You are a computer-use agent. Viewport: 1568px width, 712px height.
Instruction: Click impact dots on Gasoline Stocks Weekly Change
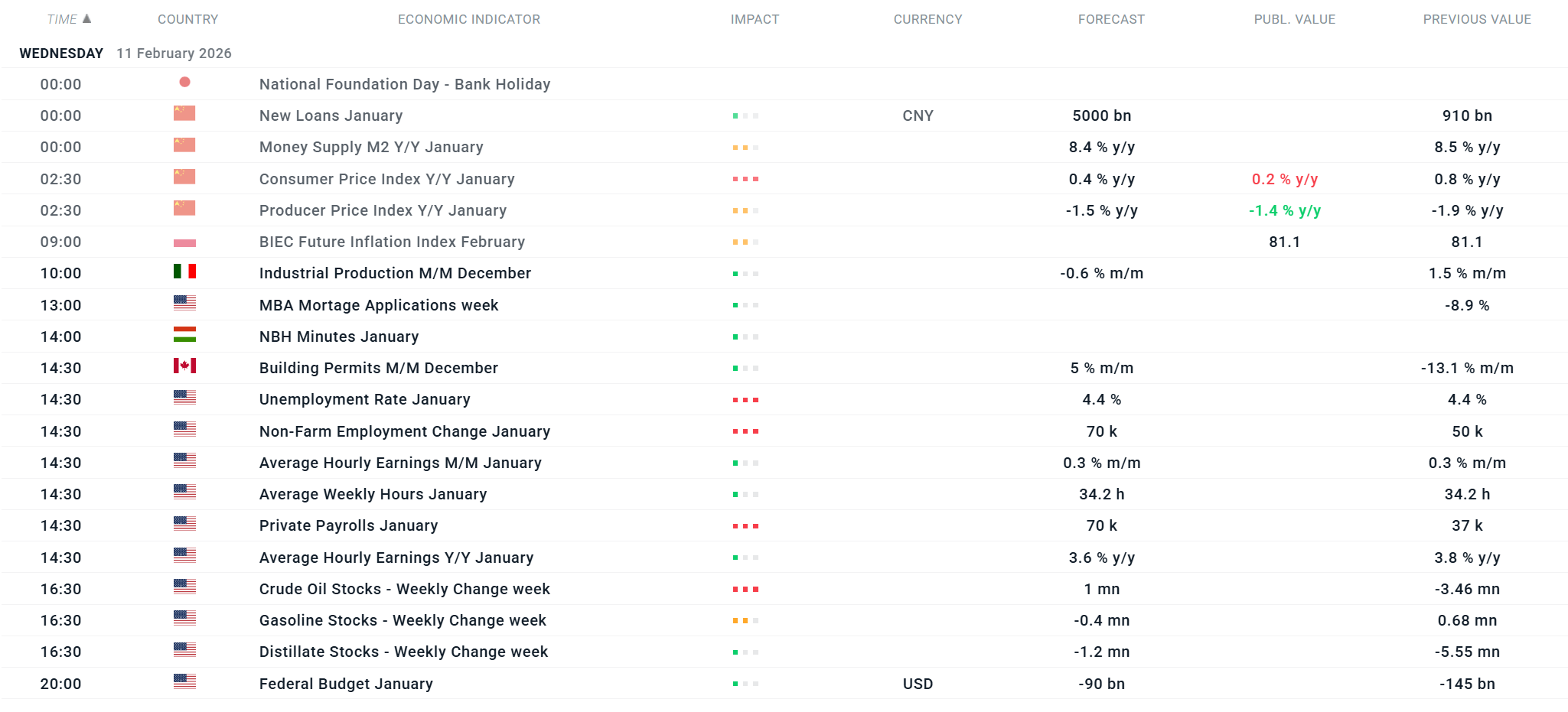pos(745,621)
